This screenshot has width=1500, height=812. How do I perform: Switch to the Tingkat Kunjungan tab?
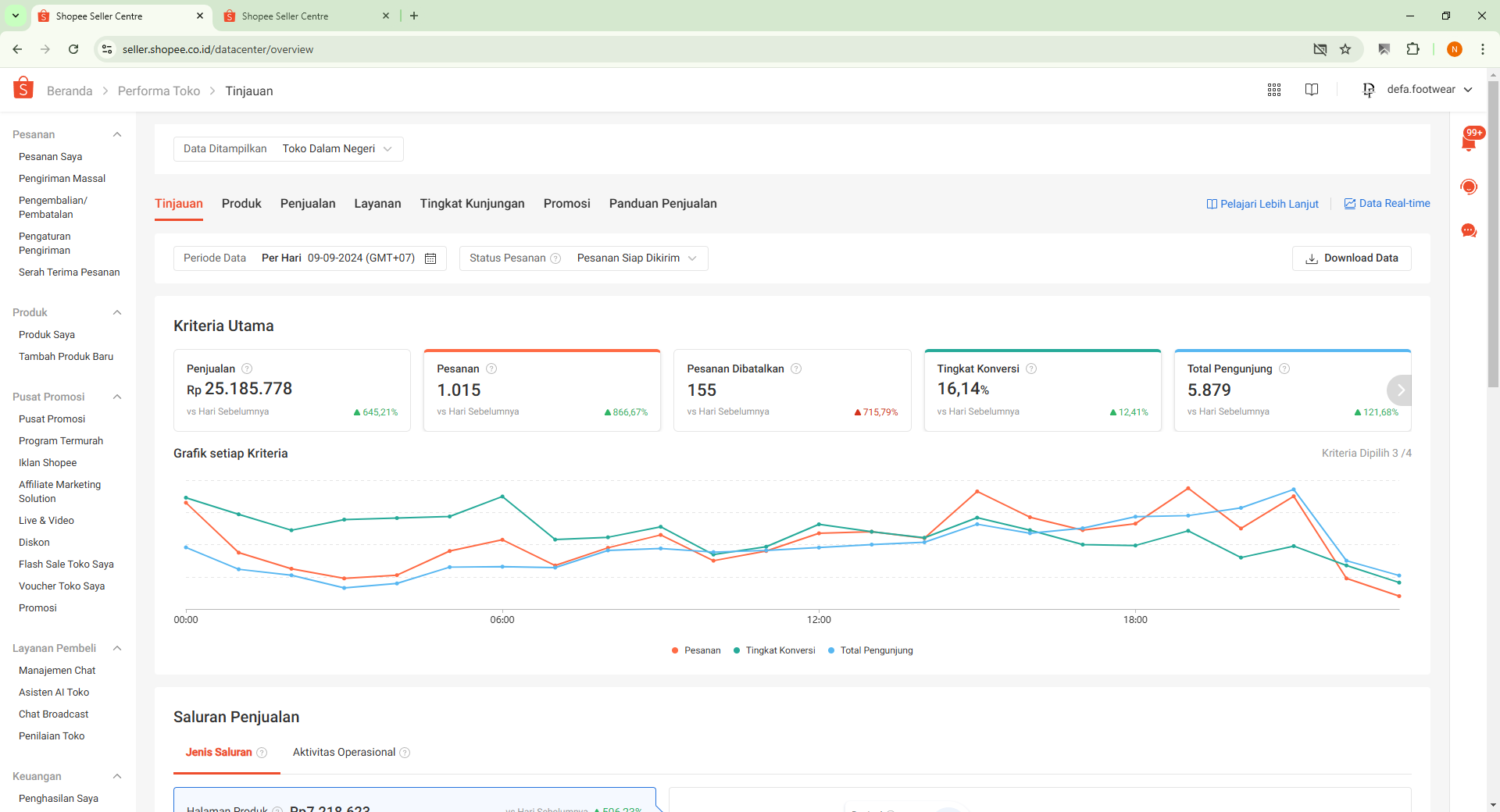point(472,204)
